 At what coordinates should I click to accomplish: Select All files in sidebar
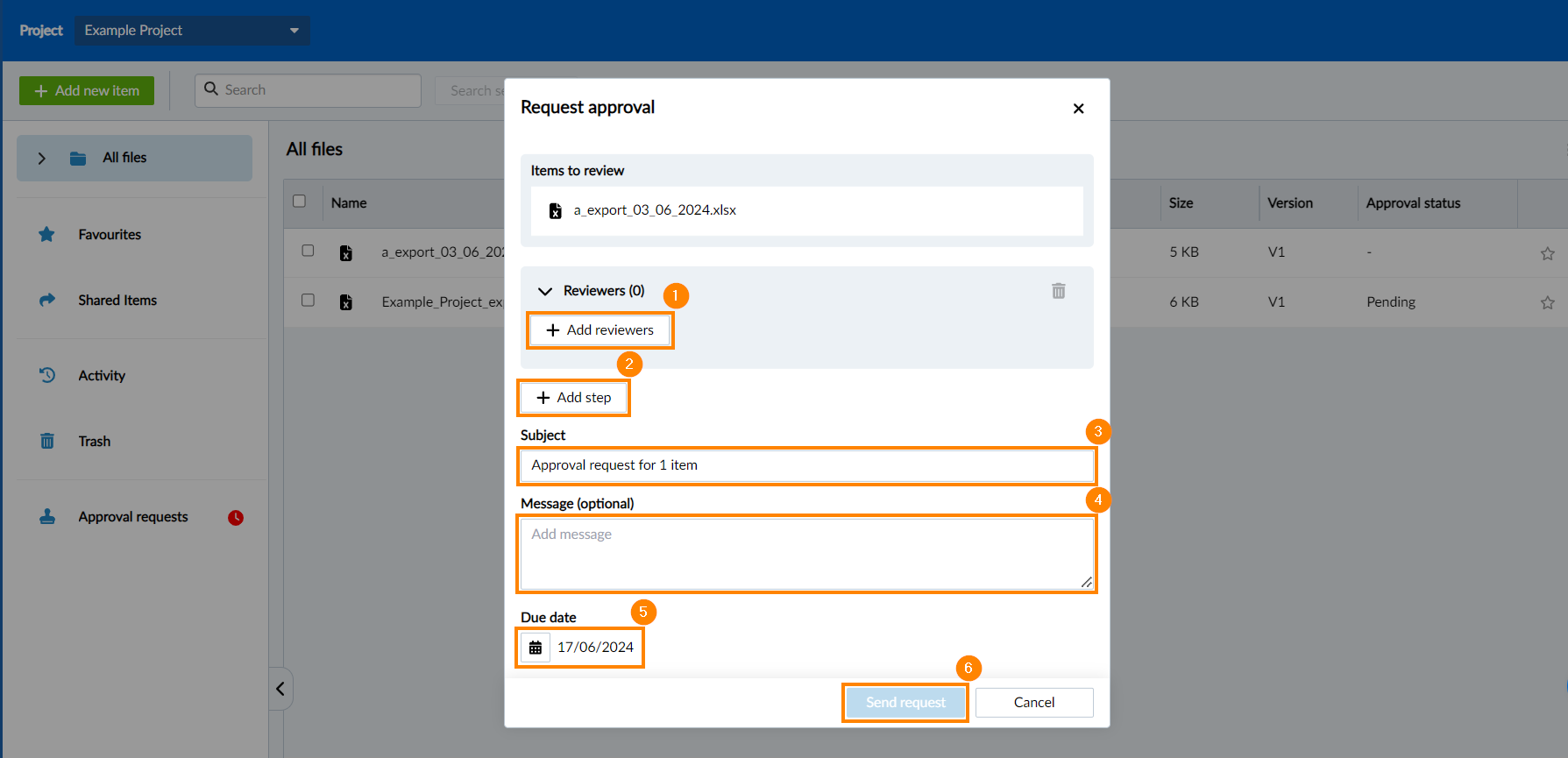134,158
